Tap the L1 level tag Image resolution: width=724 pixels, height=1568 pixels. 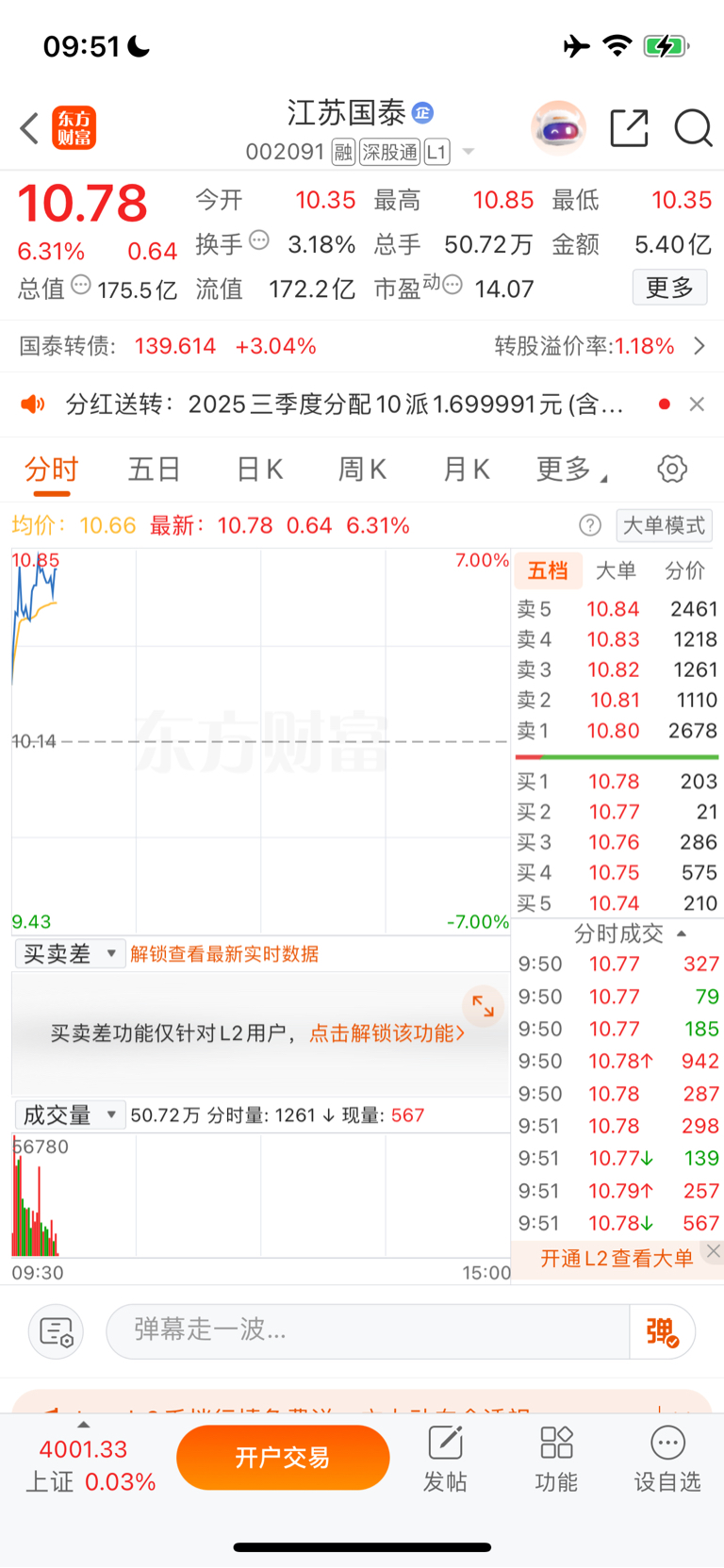[436, 152]
